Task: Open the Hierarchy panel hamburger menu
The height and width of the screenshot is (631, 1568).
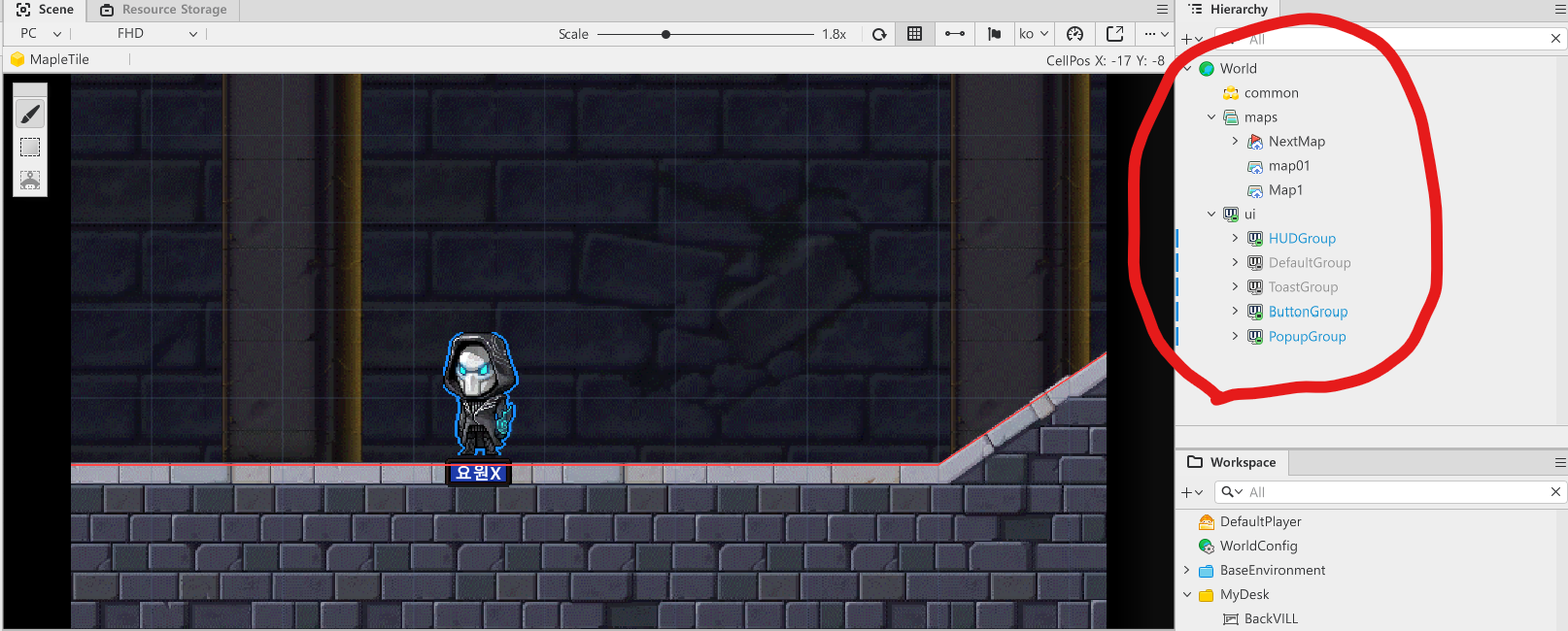Action: click(1560, 10)
